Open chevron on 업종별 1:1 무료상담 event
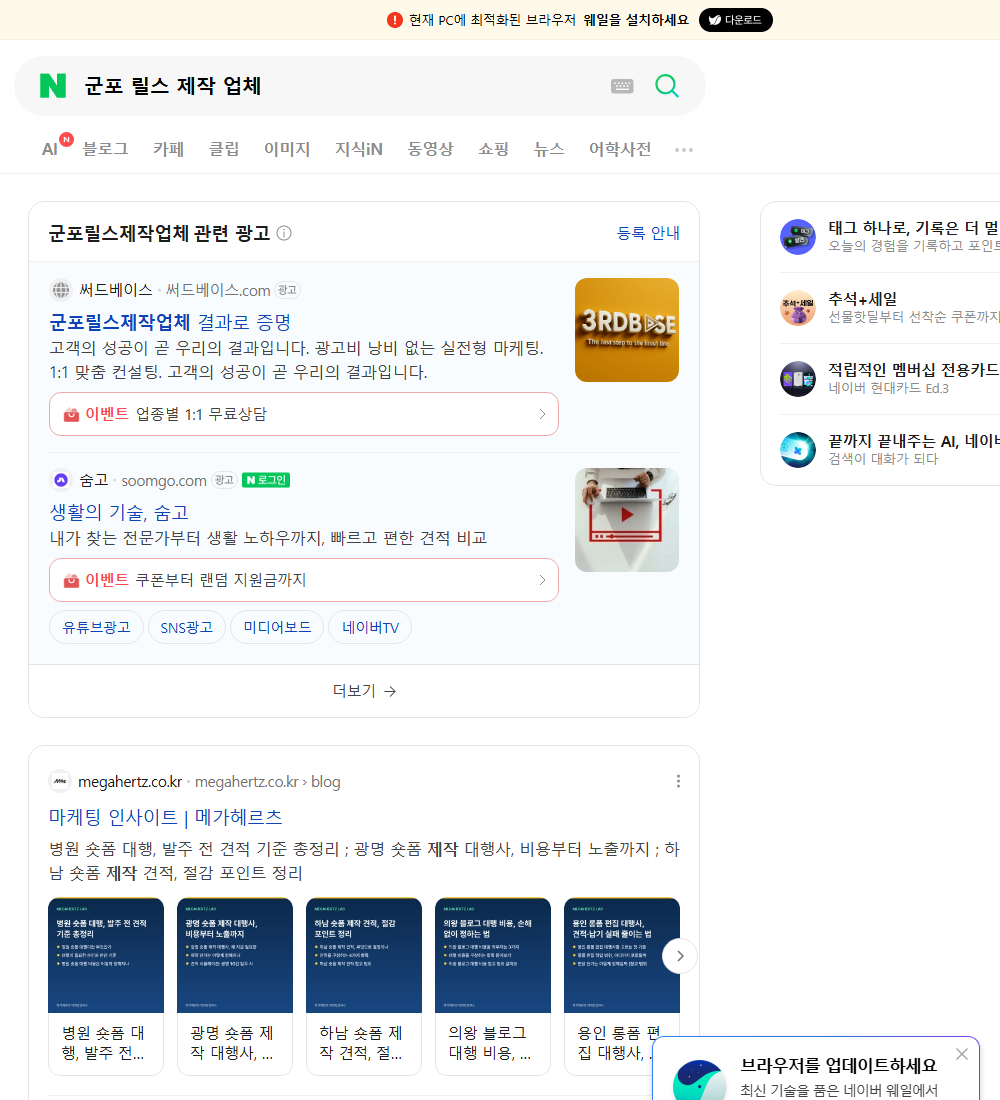The image size is (1000, 1100). (x=542, y=414)
